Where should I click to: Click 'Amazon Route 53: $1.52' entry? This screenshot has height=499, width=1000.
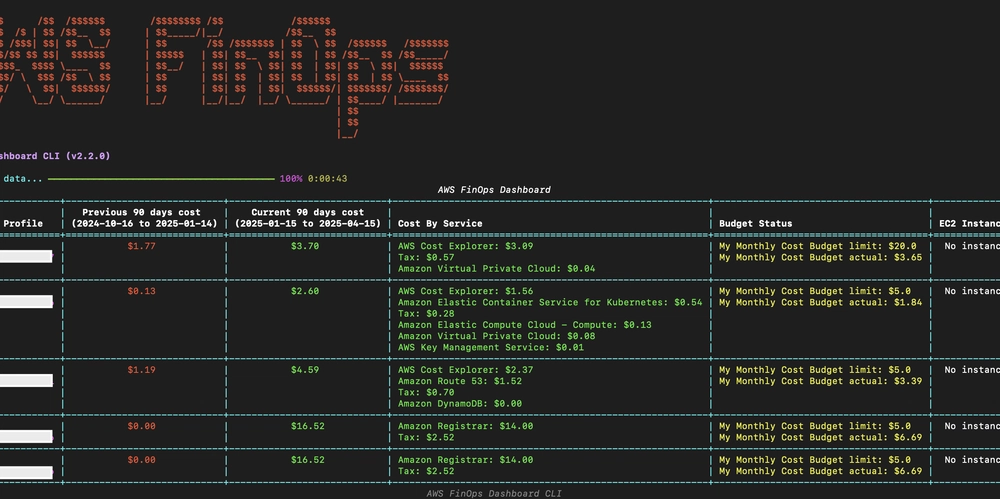tap(460, 381)
